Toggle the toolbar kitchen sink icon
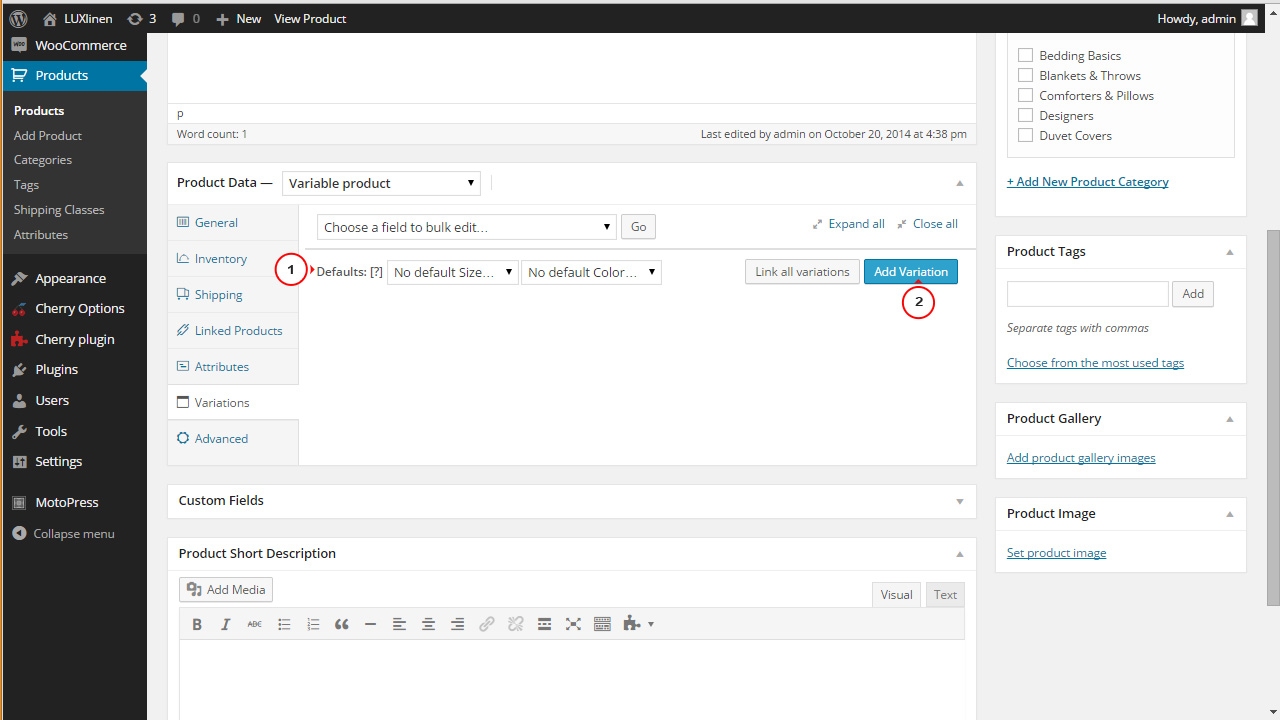Image resolution: width=1280 pixels, height=720 pixels. [x=602, y=624]
